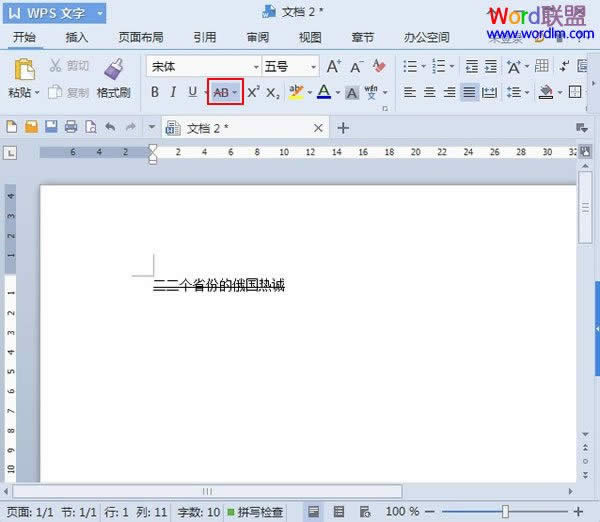The width and height of the screenshot is (600, 522).
Task: Apply font color A button
Action: 324,92
